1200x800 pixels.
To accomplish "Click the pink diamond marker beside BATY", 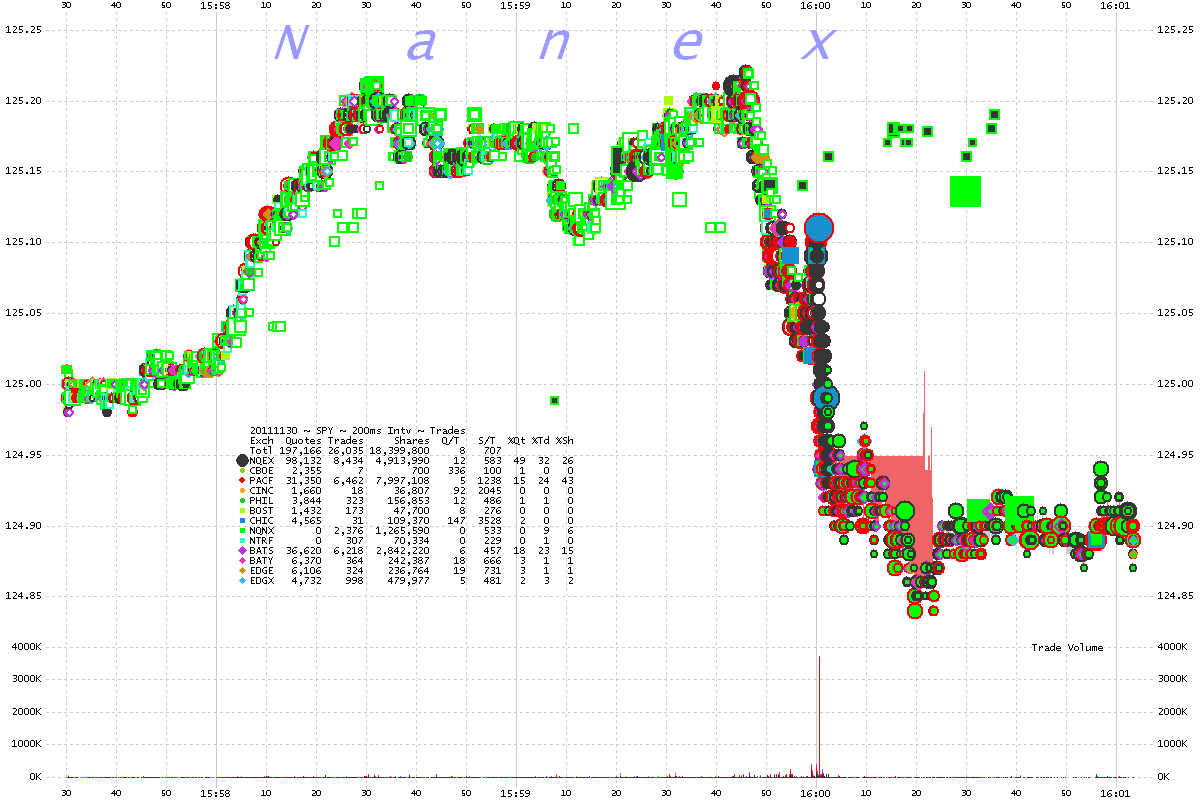I will 241,560.
